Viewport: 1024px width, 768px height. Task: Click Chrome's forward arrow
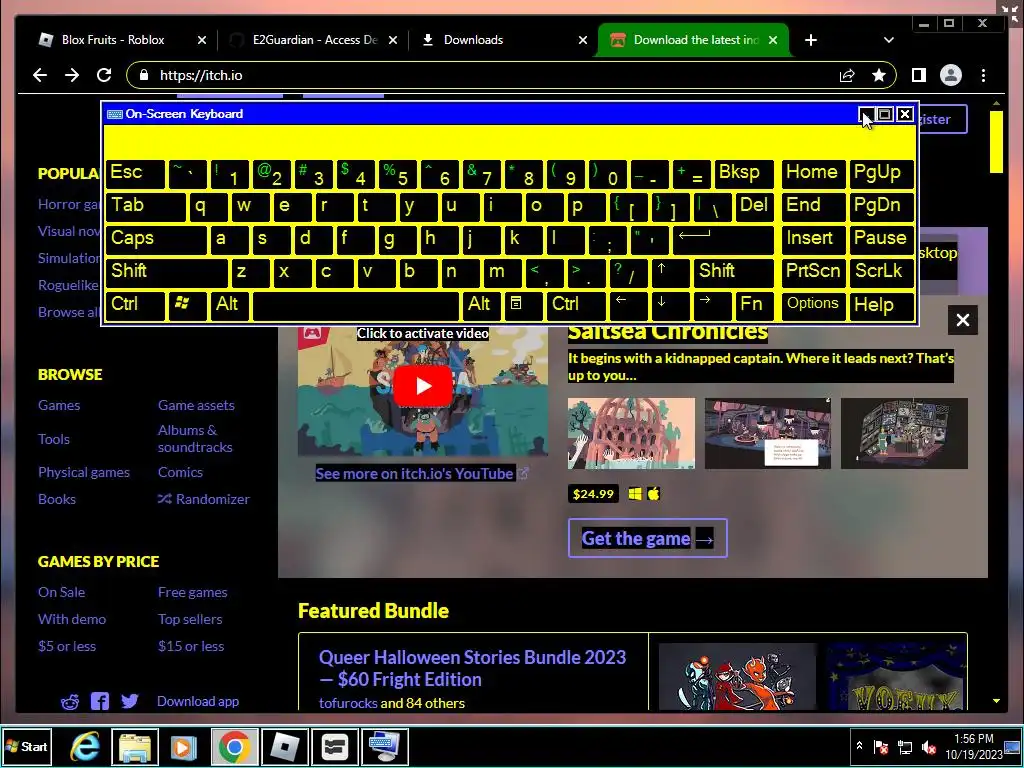(x=72, y=75)
